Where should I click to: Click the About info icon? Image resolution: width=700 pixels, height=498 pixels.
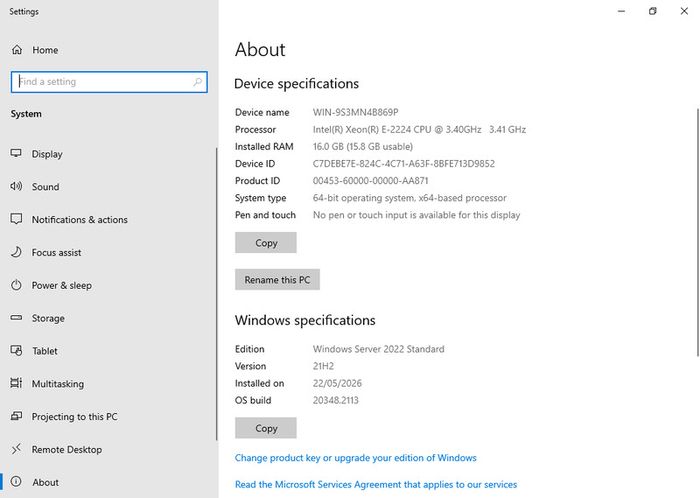click(x=16, y=481)
